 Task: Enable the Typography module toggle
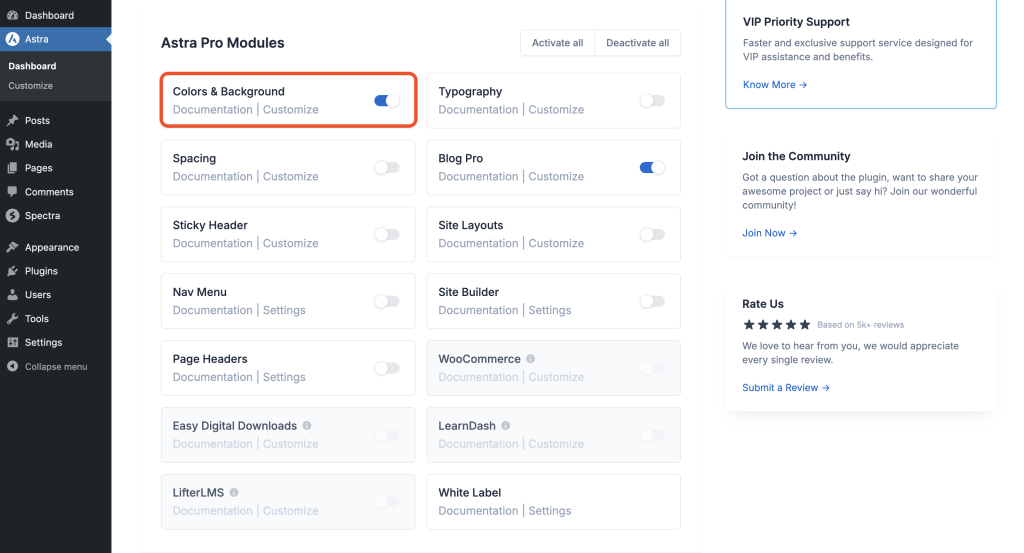(x=652, y=101)
